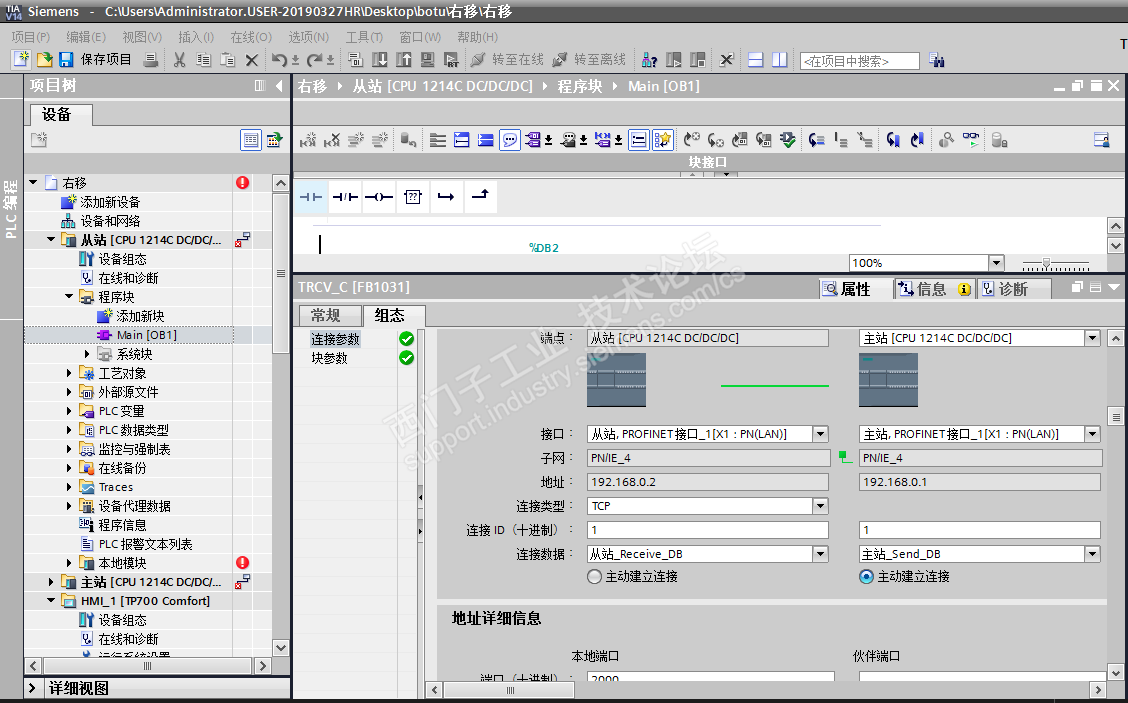The image size is (1128, 703).
Task: Open the connection type (连接类型) TCP dropdown
Action: [820, 506]
